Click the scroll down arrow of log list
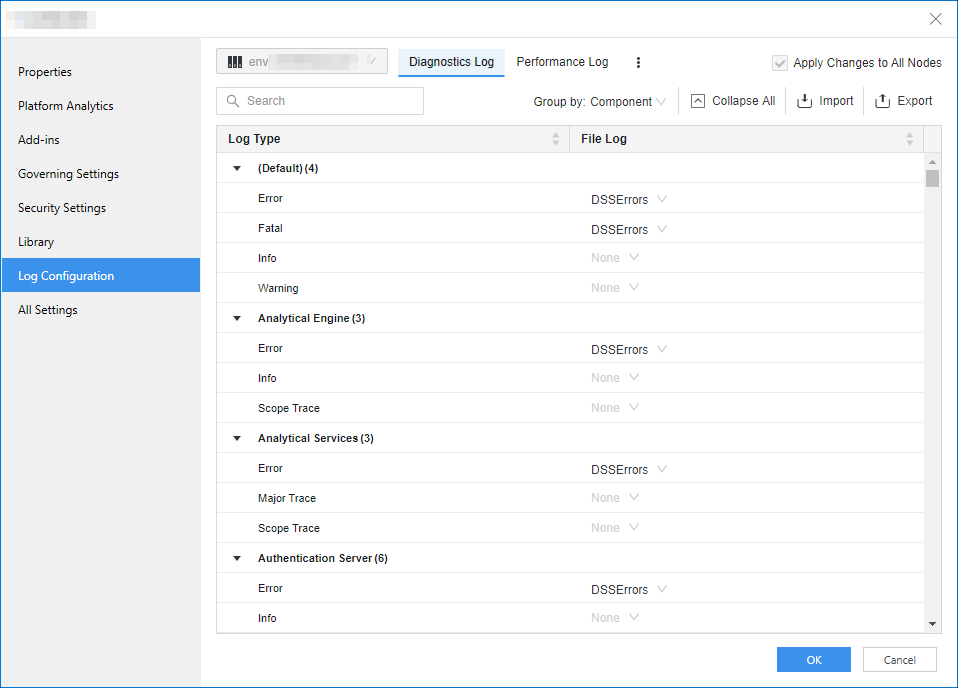 tap(932, 624)
